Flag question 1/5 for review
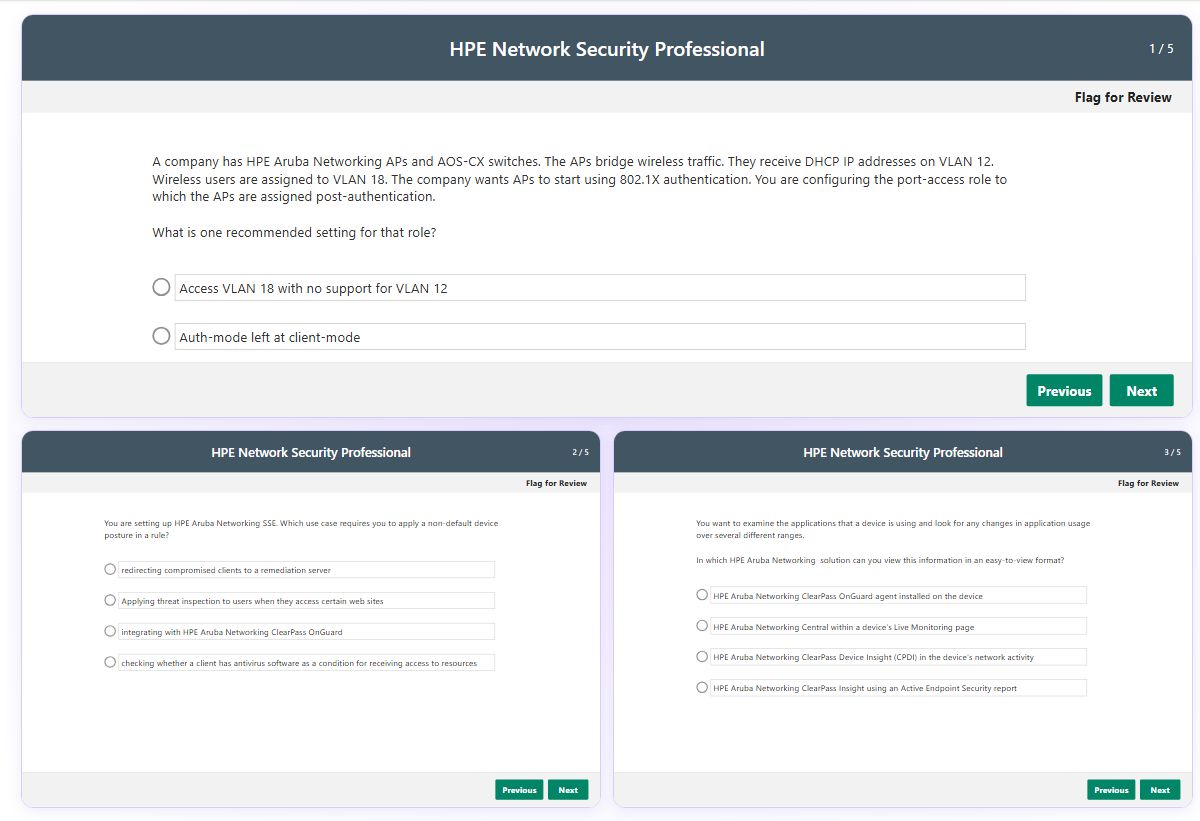1200x821 pixels. pos(1123,98)
